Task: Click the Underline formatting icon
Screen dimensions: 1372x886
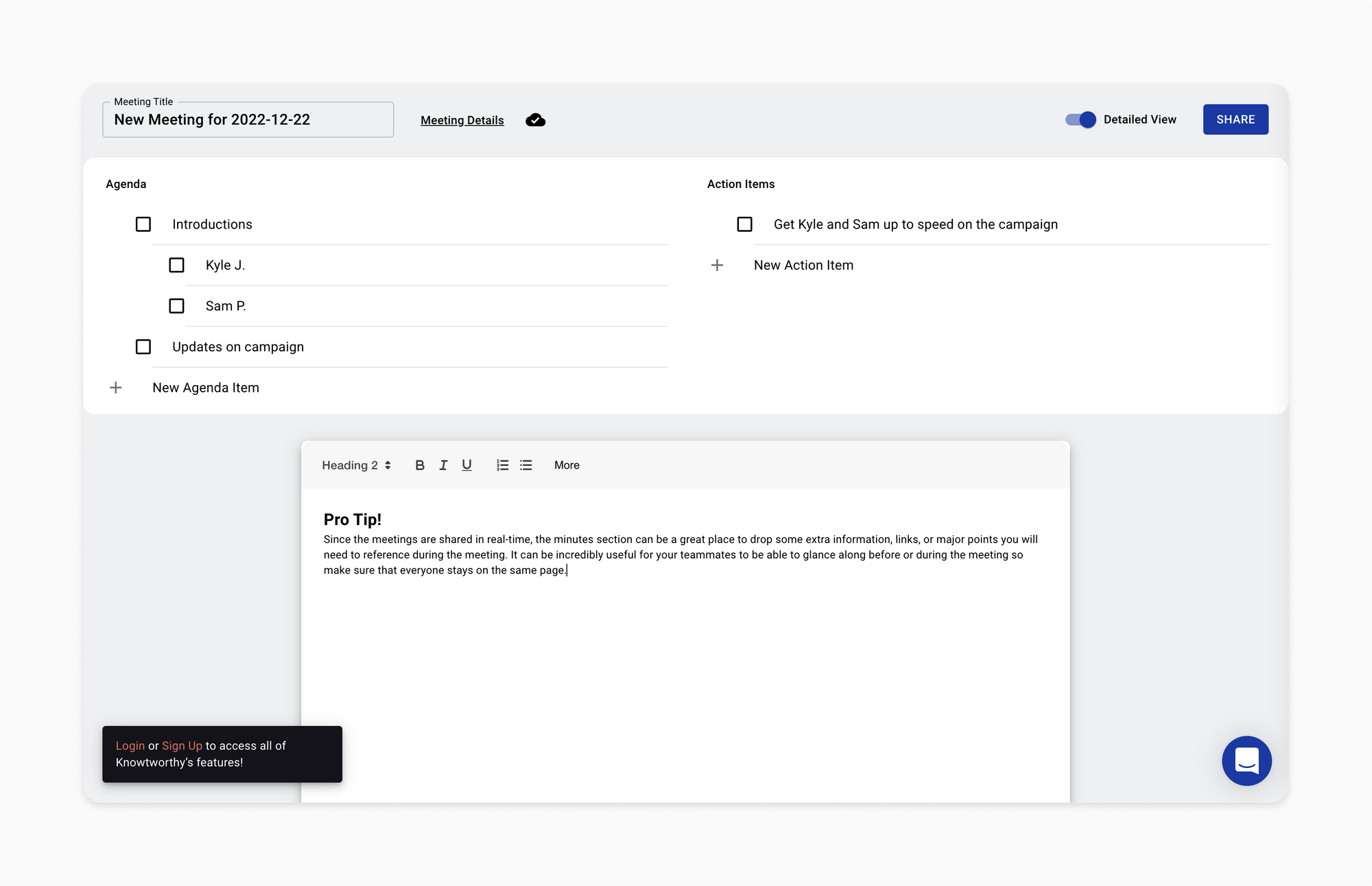Action: click(x=465, y=464)
